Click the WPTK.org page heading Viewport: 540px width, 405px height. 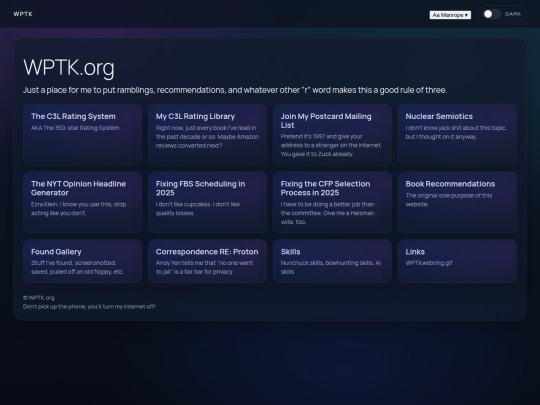69,68
